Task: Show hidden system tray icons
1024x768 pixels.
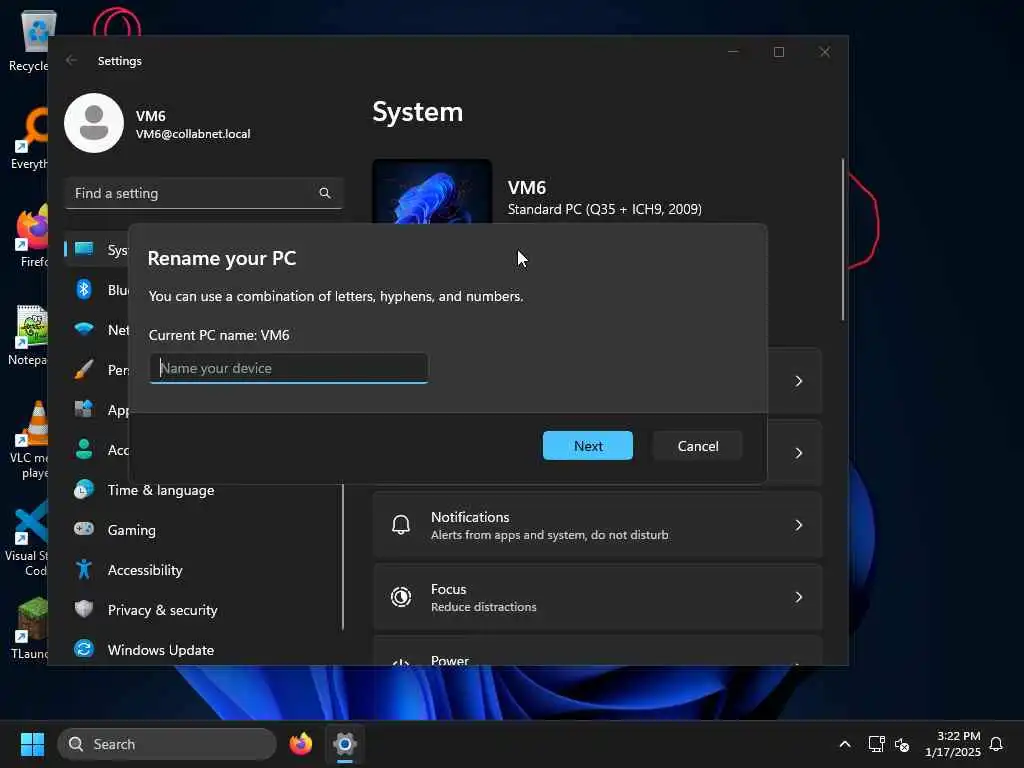Action: [x=844, y=744]
